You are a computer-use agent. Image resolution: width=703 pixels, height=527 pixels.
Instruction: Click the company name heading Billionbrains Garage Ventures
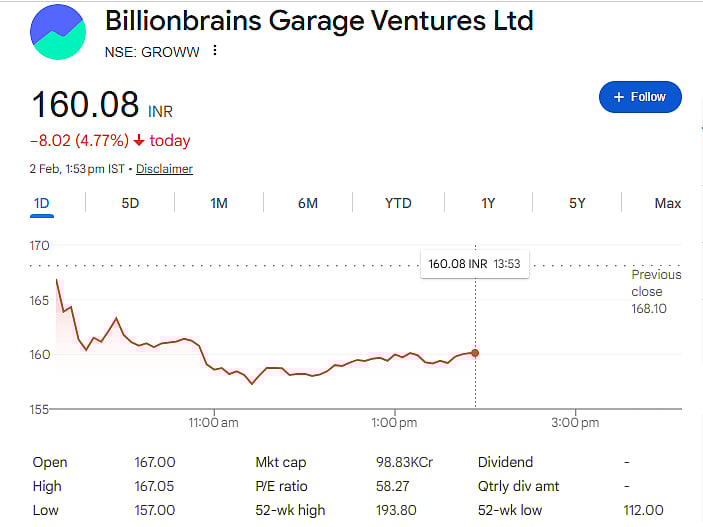coord(319,21)
